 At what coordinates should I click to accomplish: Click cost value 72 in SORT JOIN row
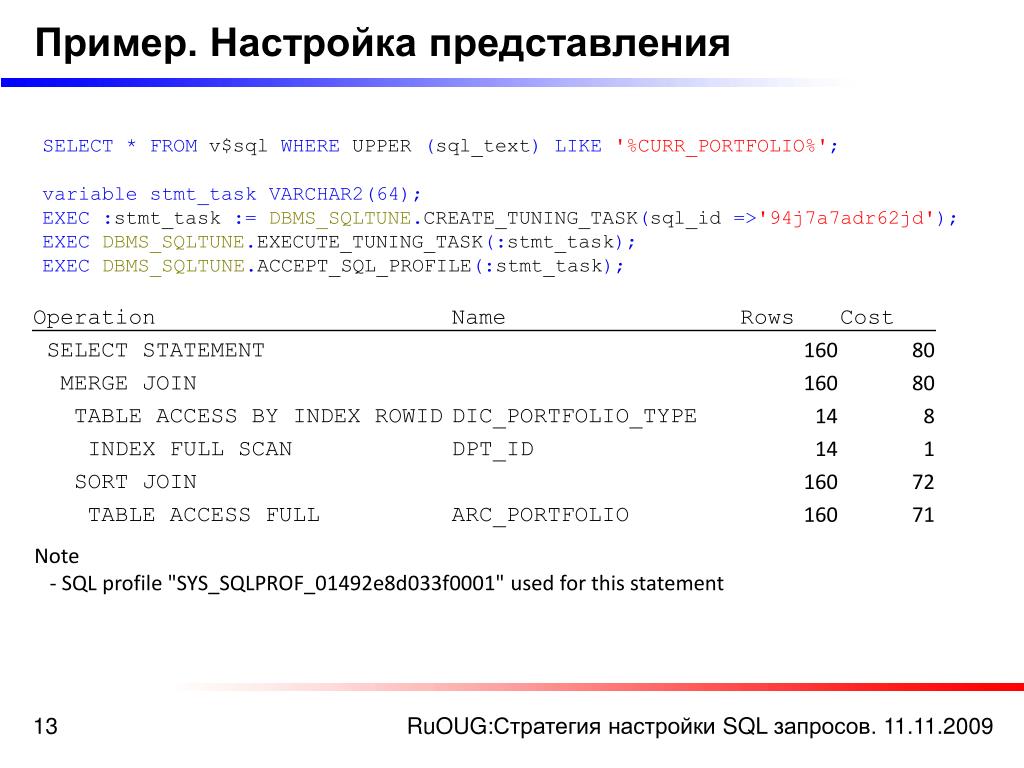coord(923,482)
